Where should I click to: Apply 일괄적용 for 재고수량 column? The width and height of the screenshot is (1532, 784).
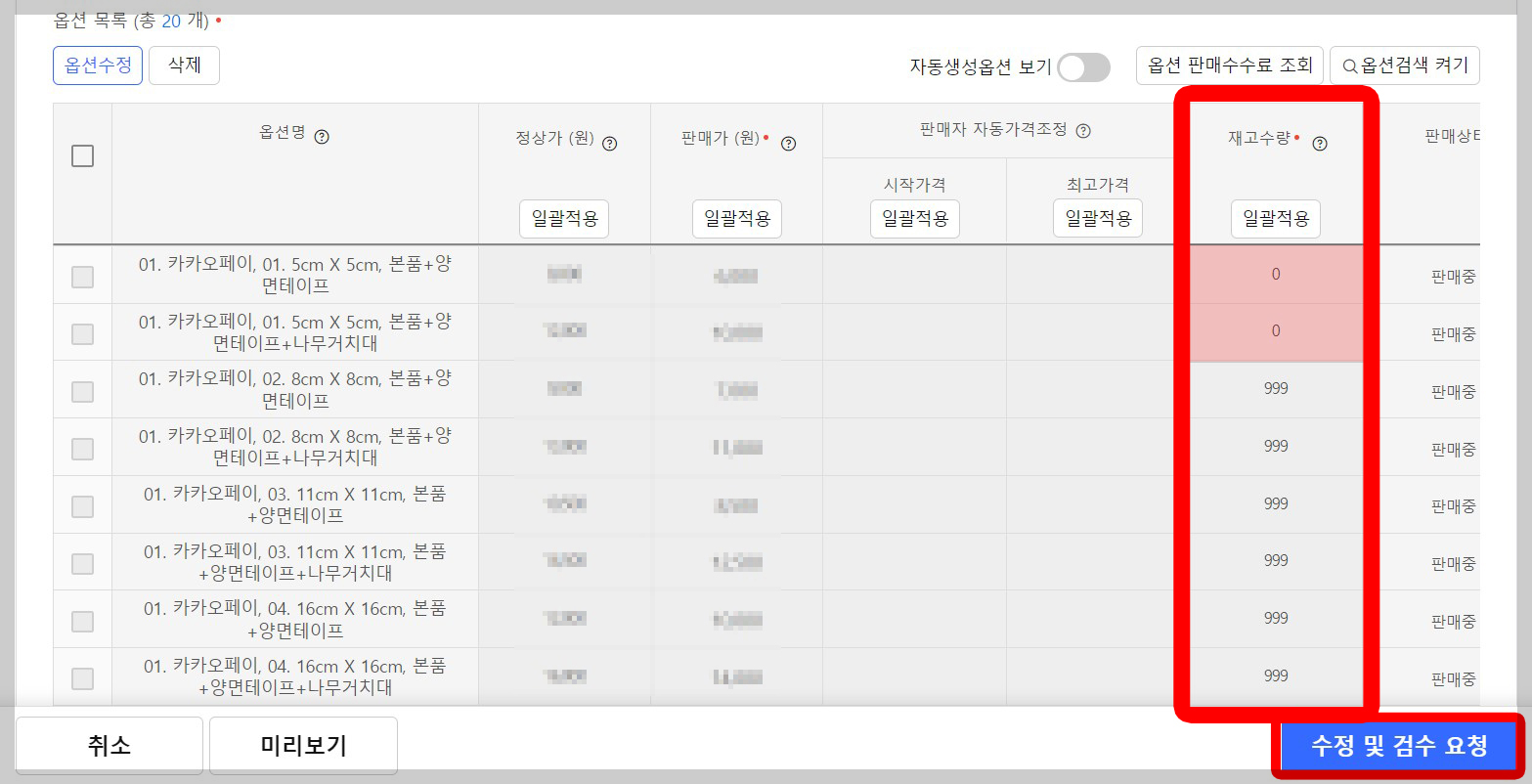(1275, 219)
